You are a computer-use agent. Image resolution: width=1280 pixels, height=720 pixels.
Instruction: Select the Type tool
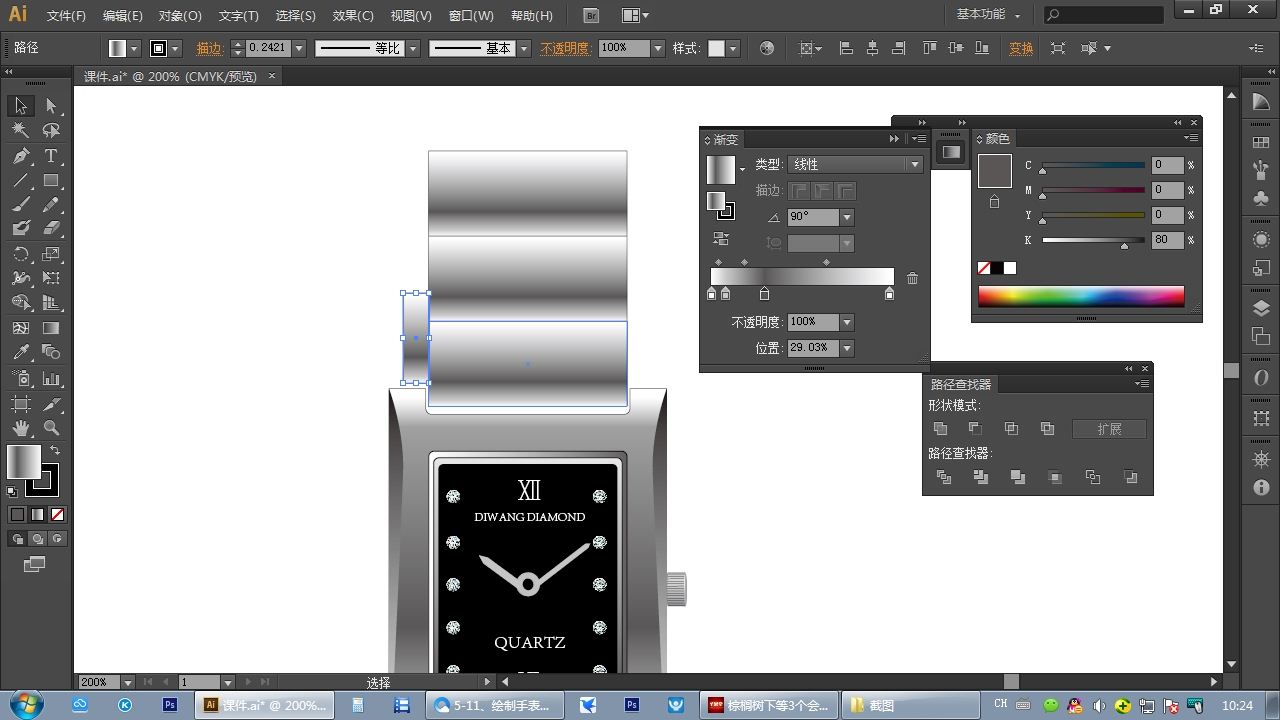tap(51, 156)
